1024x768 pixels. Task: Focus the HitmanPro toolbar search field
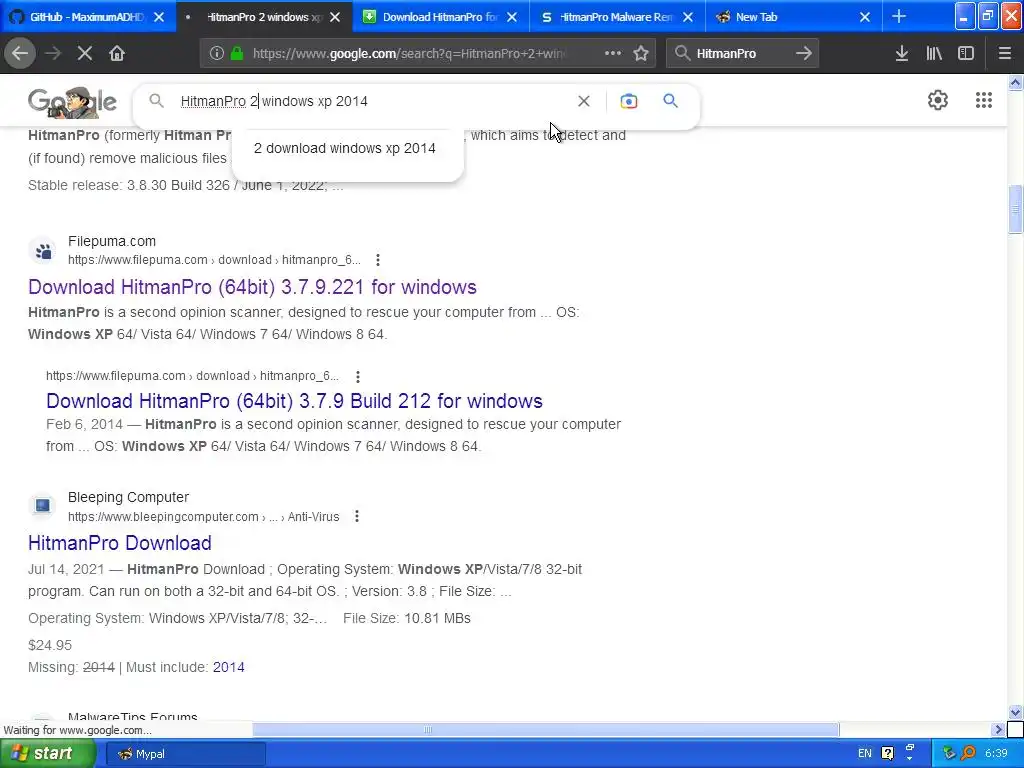coord(741,54)
